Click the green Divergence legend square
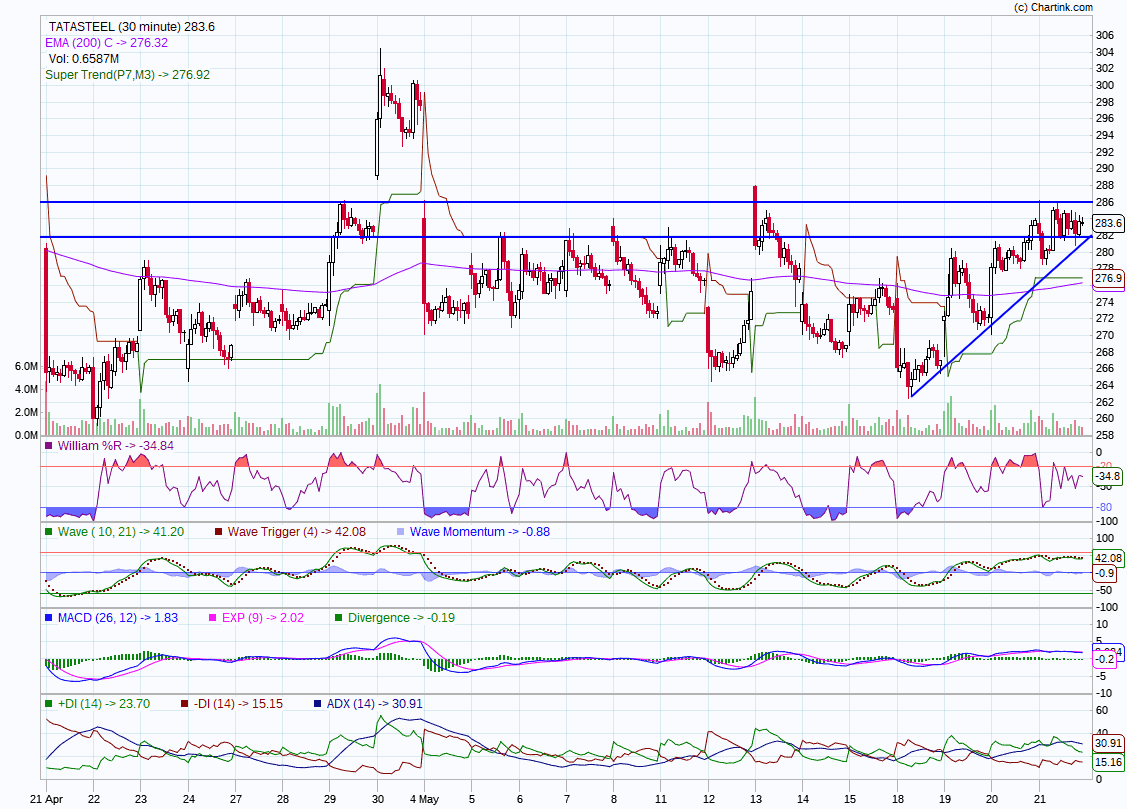 [338, 618]
